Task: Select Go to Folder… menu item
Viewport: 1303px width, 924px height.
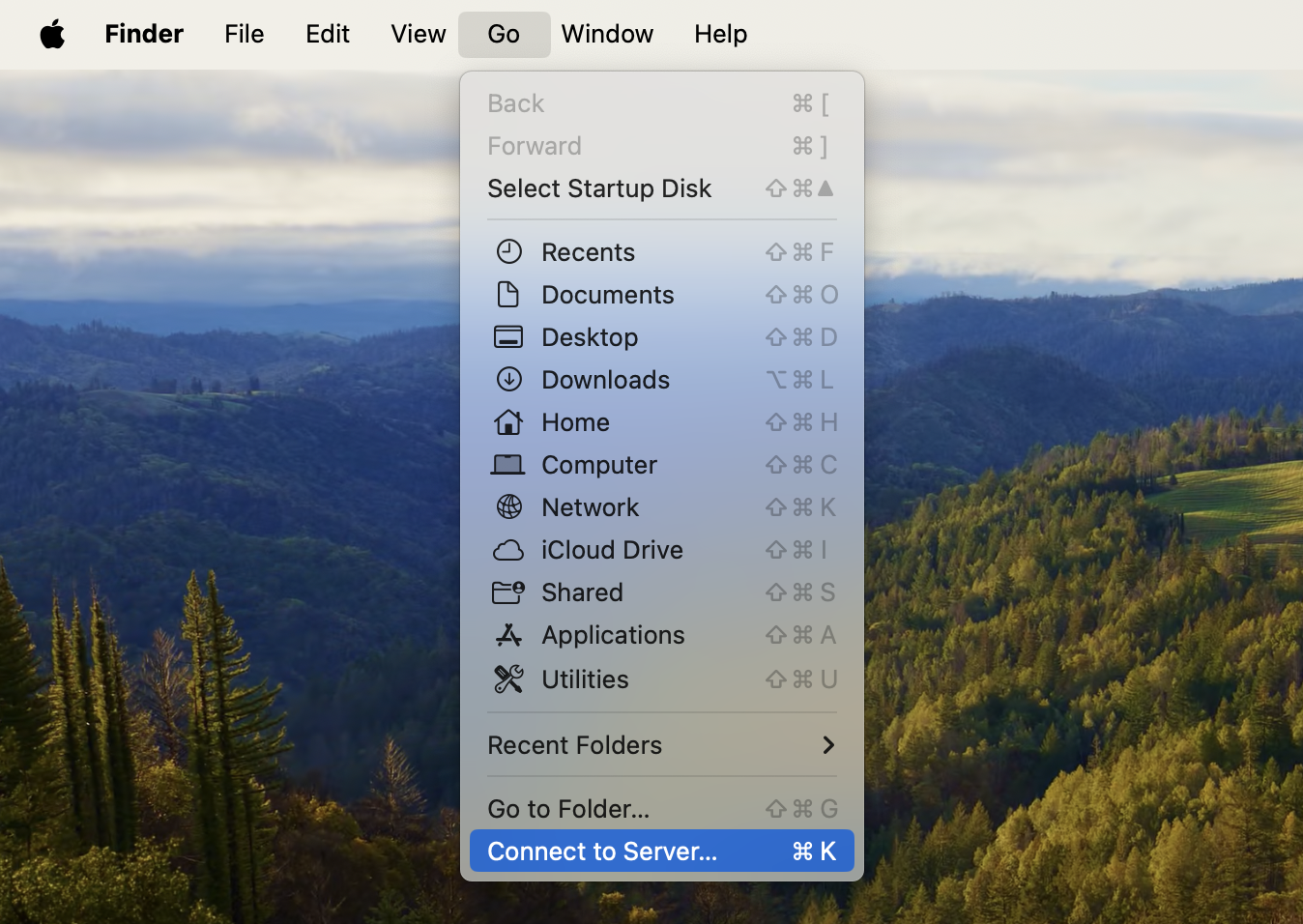Action: [568, 808]
